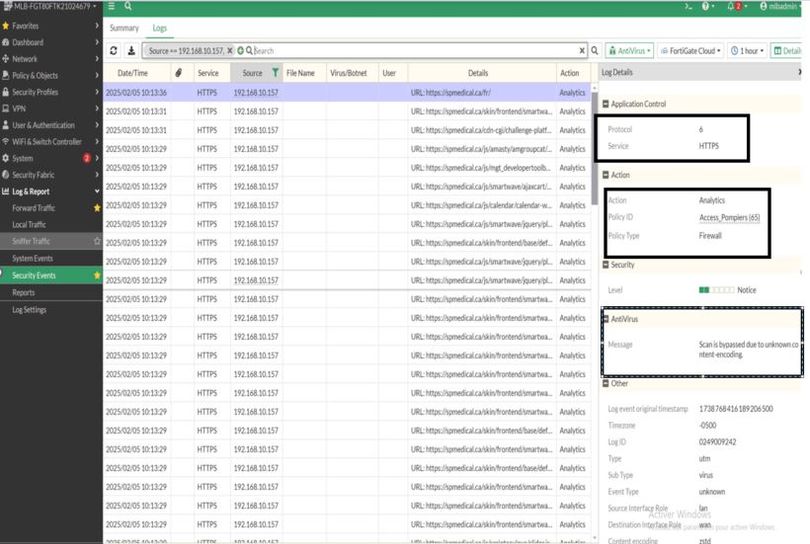Open the global search magnifier in header
This screenshot has height=544, width=810.
pyautogui.click(x=128, y=6)
